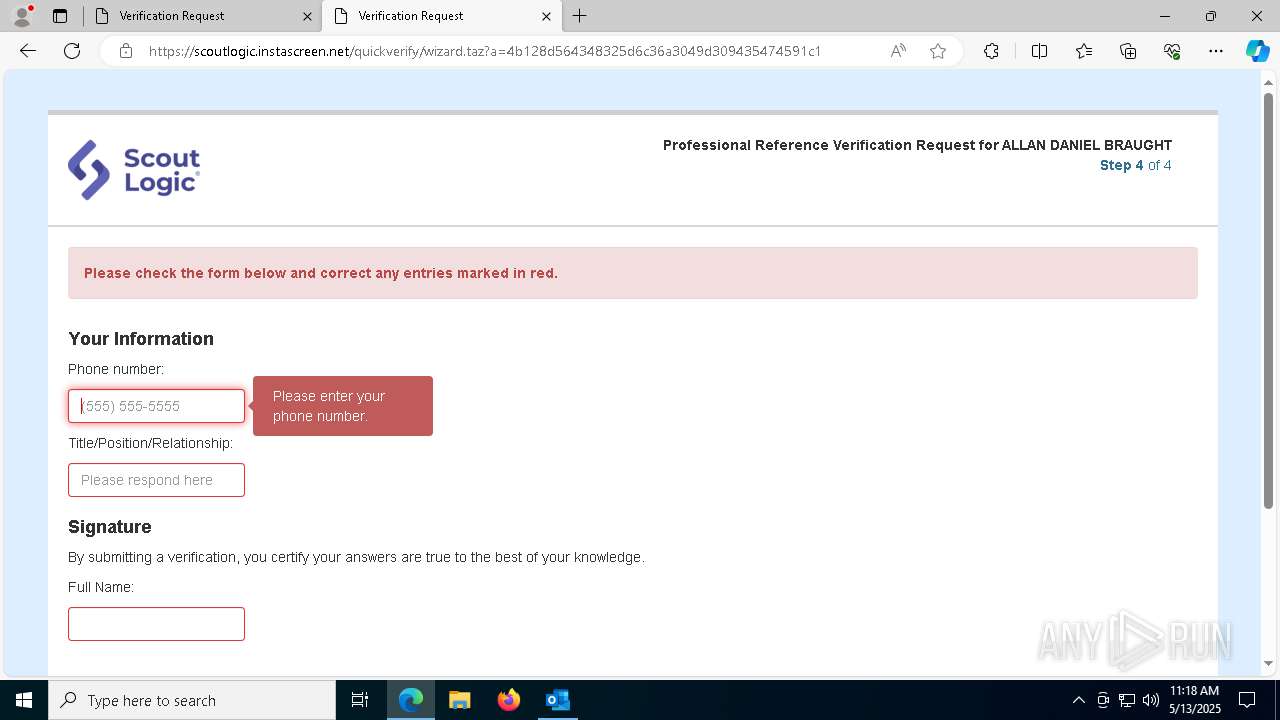The width and height of the screenshot is (1280, 720).
Task: Open Browser essentials heart icon
Action: (x=1172, y=51)
